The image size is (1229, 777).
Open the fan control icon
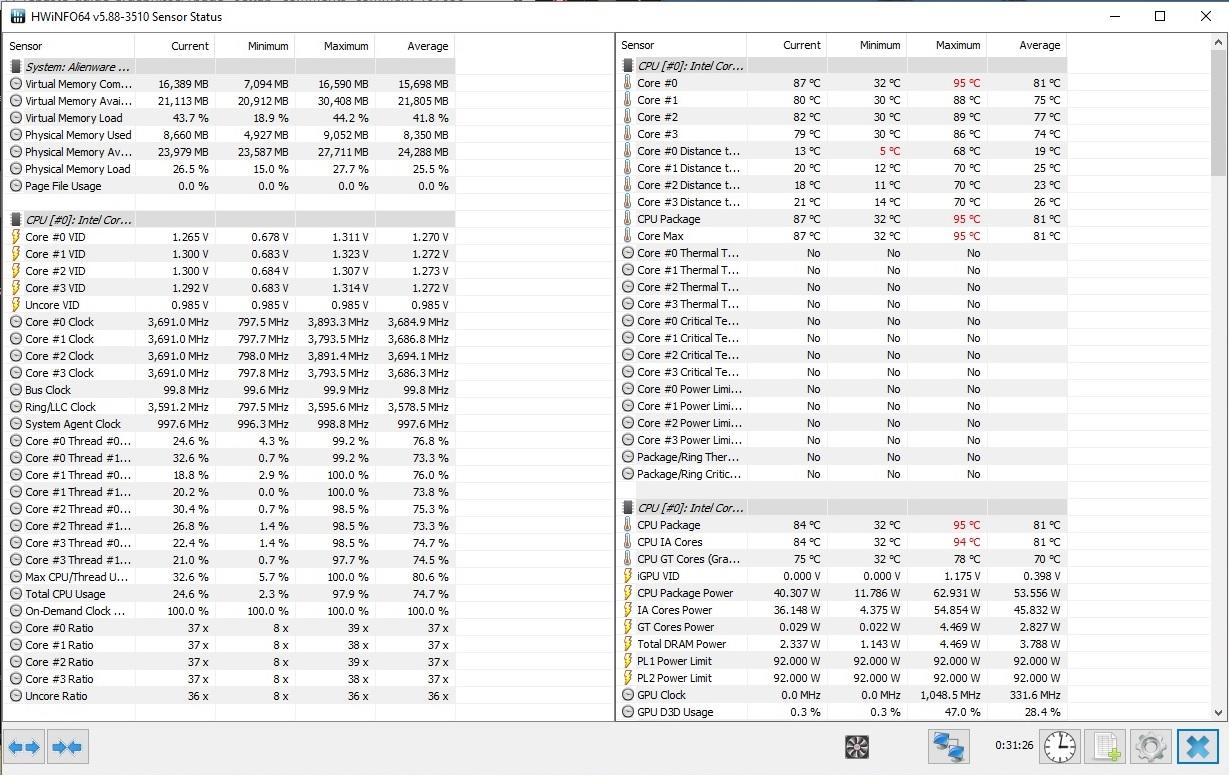coord(857,746)
